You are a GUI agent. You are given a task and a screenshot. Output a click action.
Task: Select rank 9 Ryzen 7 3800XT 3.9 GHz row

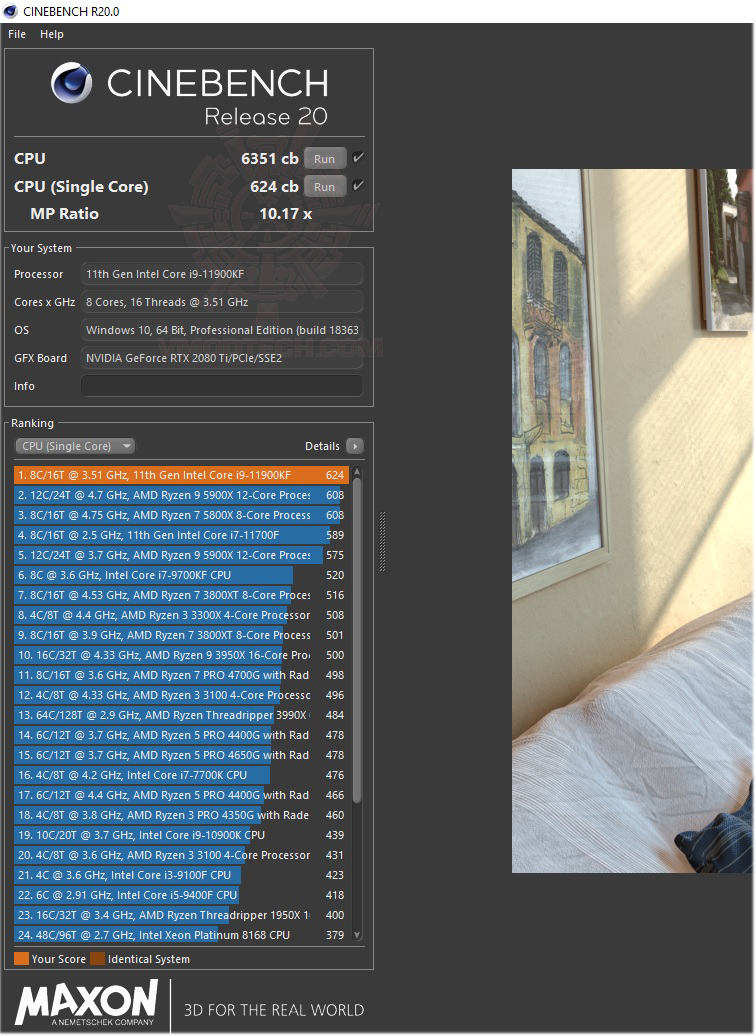(181, 635)
